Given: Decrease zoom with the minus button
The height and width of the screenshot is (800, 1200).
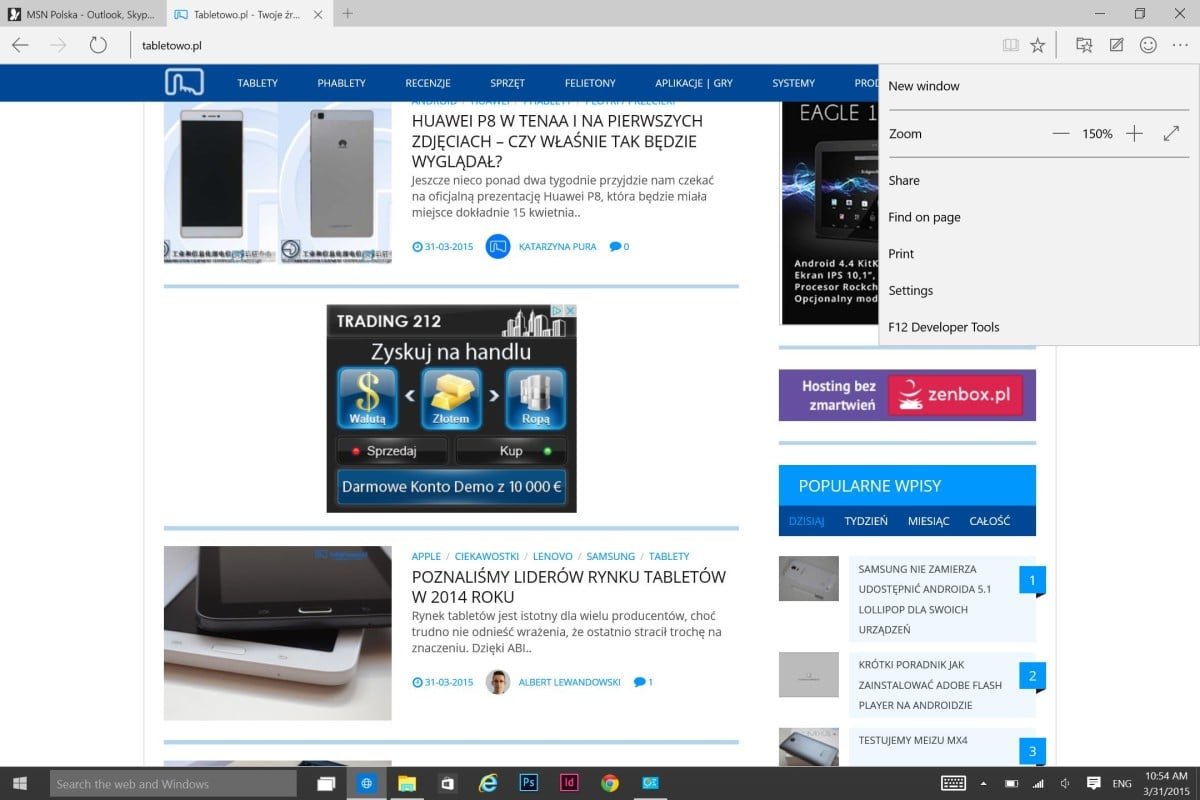Looking at the screenshot, I should coord(1061,134).
